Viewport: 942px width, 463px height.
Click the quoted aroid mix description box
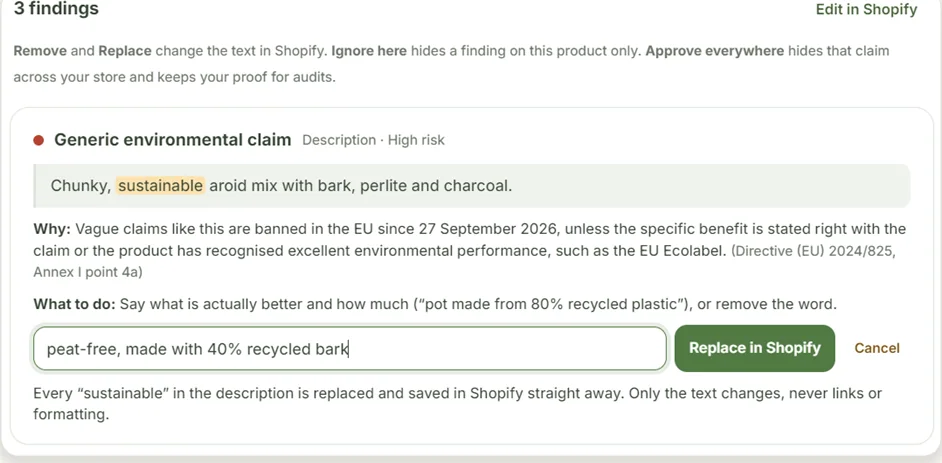[x=472, y=186]
